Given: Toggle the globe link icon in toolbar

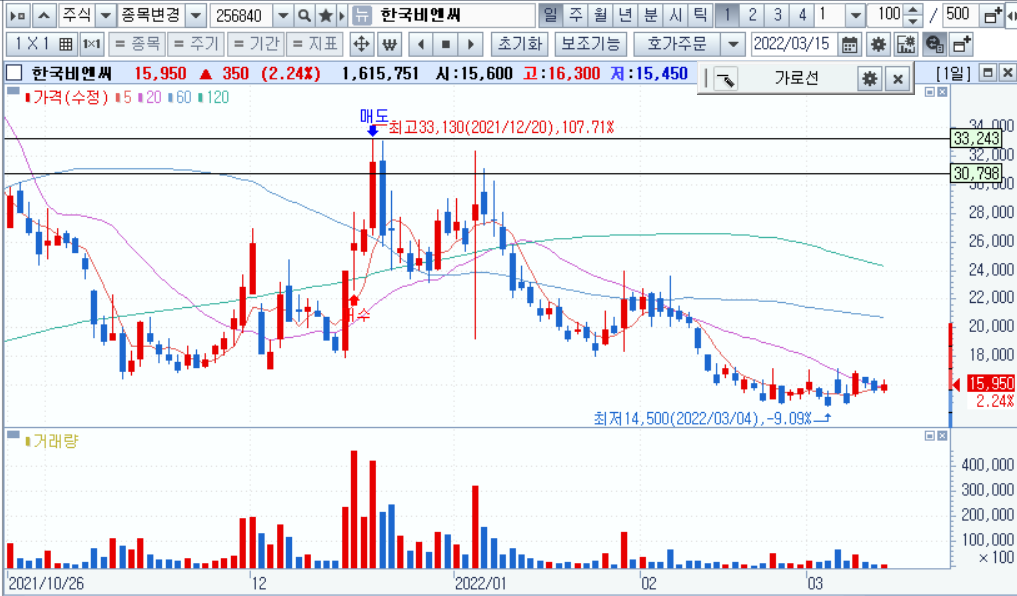Looking at the screenshot, I should [x=933, y=44].
